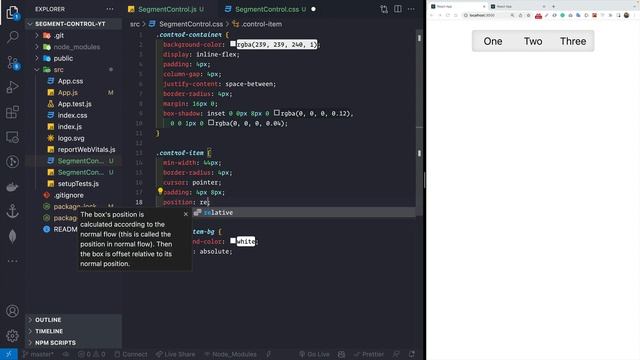The width and height of the screenshot is (640, 360).
Task: Open color swatch for rgba(0, 0, 0, 0.12)
Action: pos(277,112)
